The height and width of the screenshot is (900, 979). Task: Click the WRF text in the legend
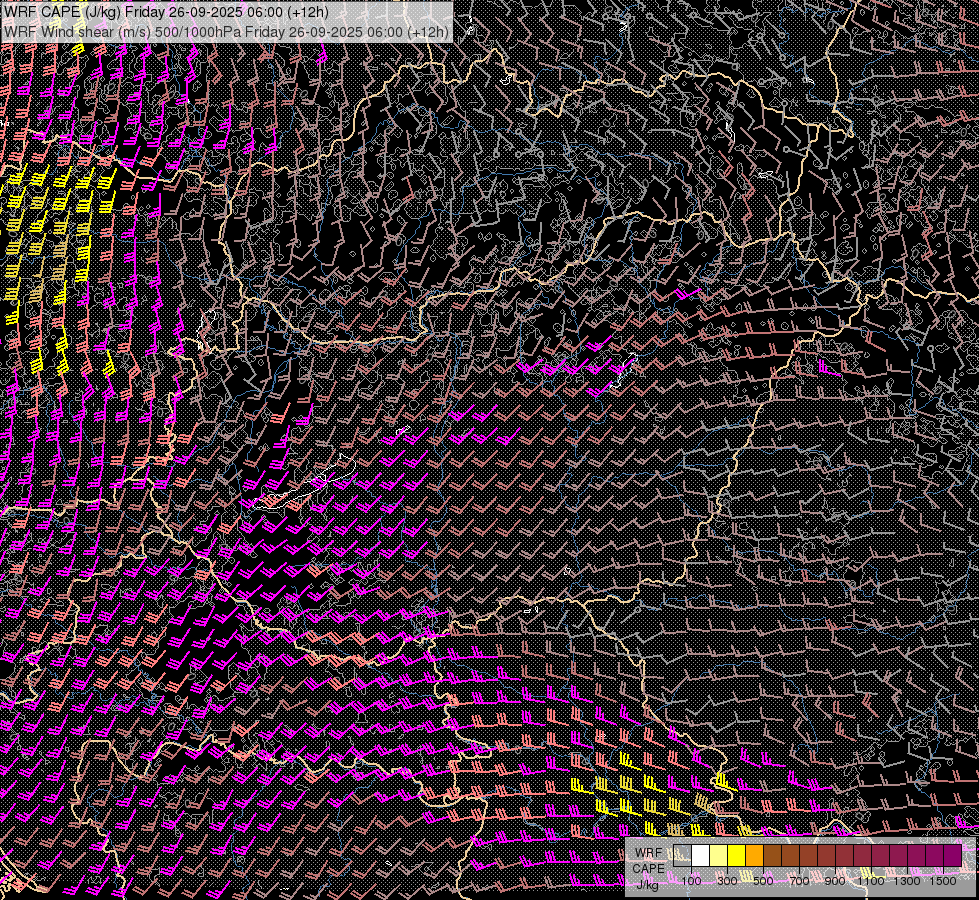point(648,852)
